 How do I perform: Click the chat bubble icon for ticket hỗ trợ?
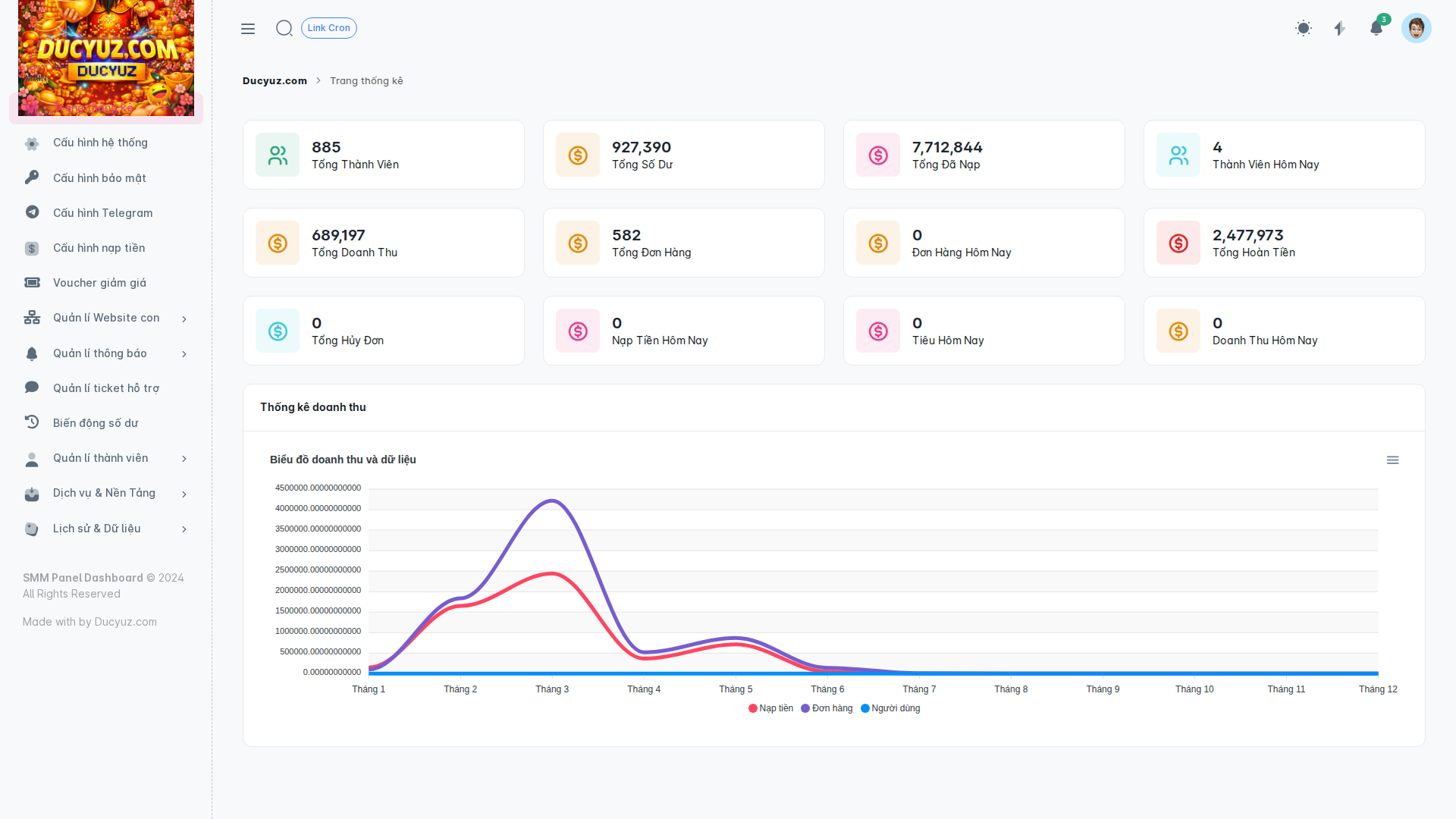32,388
